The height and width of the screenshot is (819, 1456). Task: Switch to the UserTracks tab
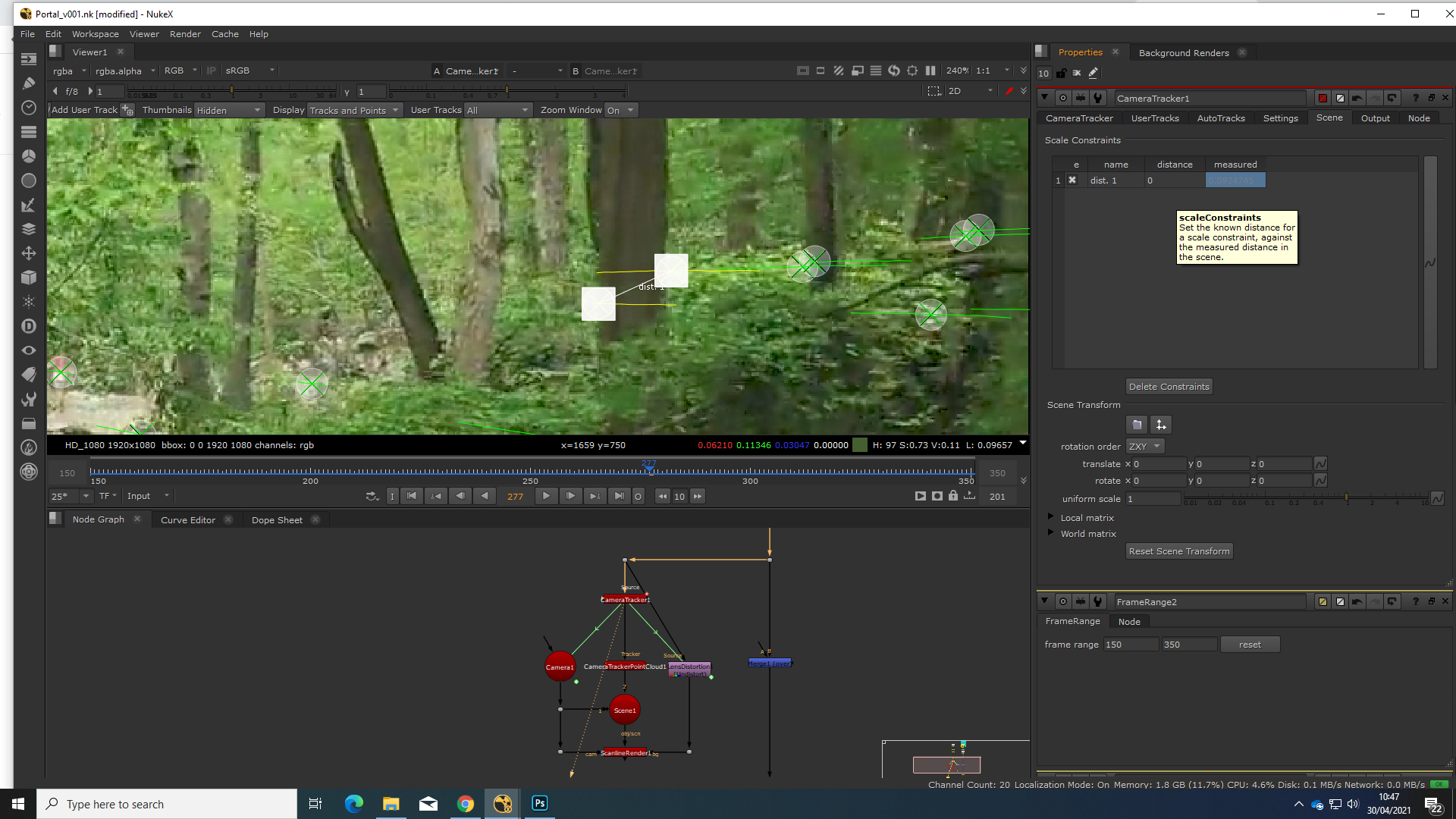(1154, 118)
